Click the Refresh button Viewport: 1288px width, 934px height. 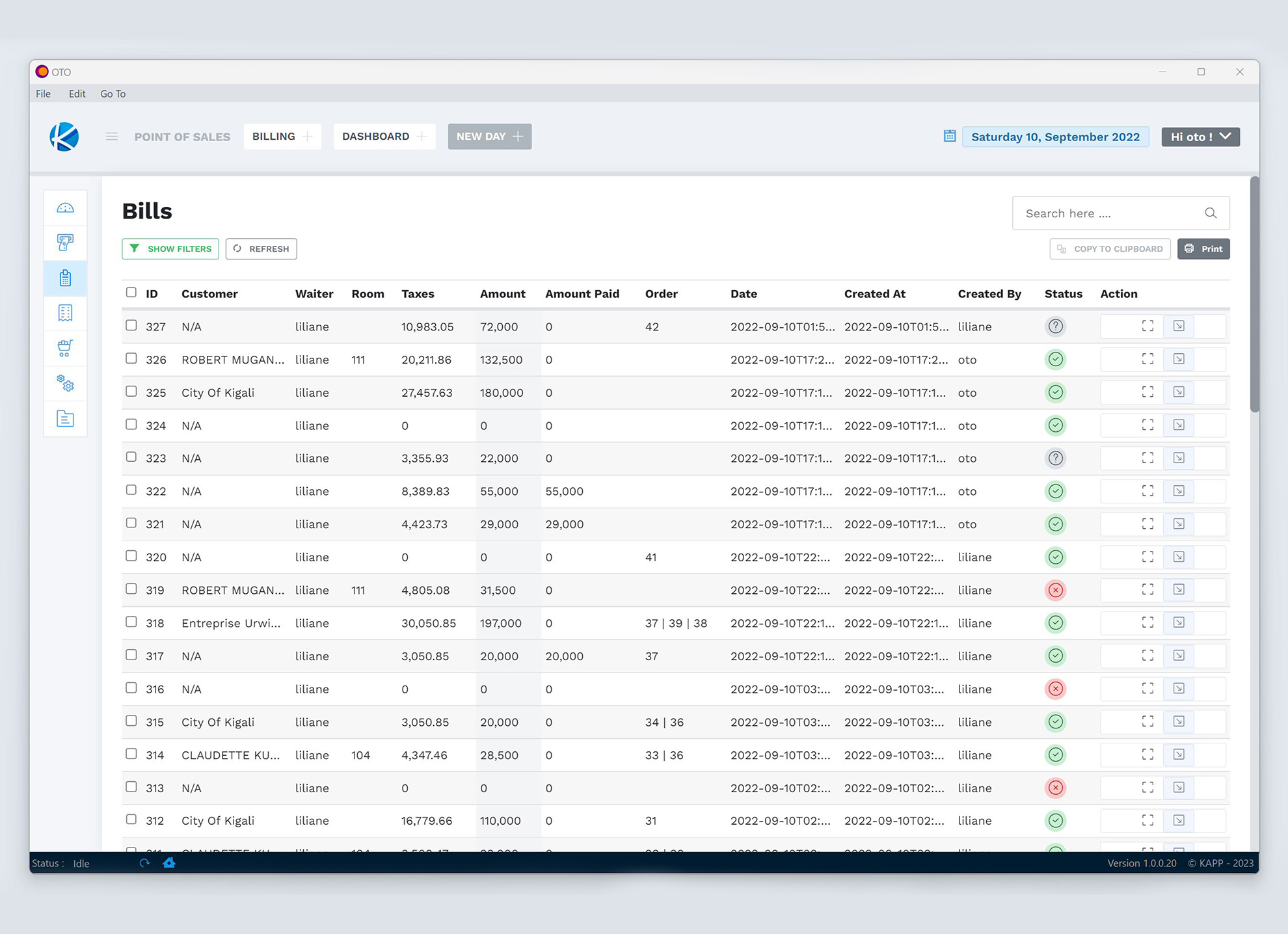[x=262, y=248]
